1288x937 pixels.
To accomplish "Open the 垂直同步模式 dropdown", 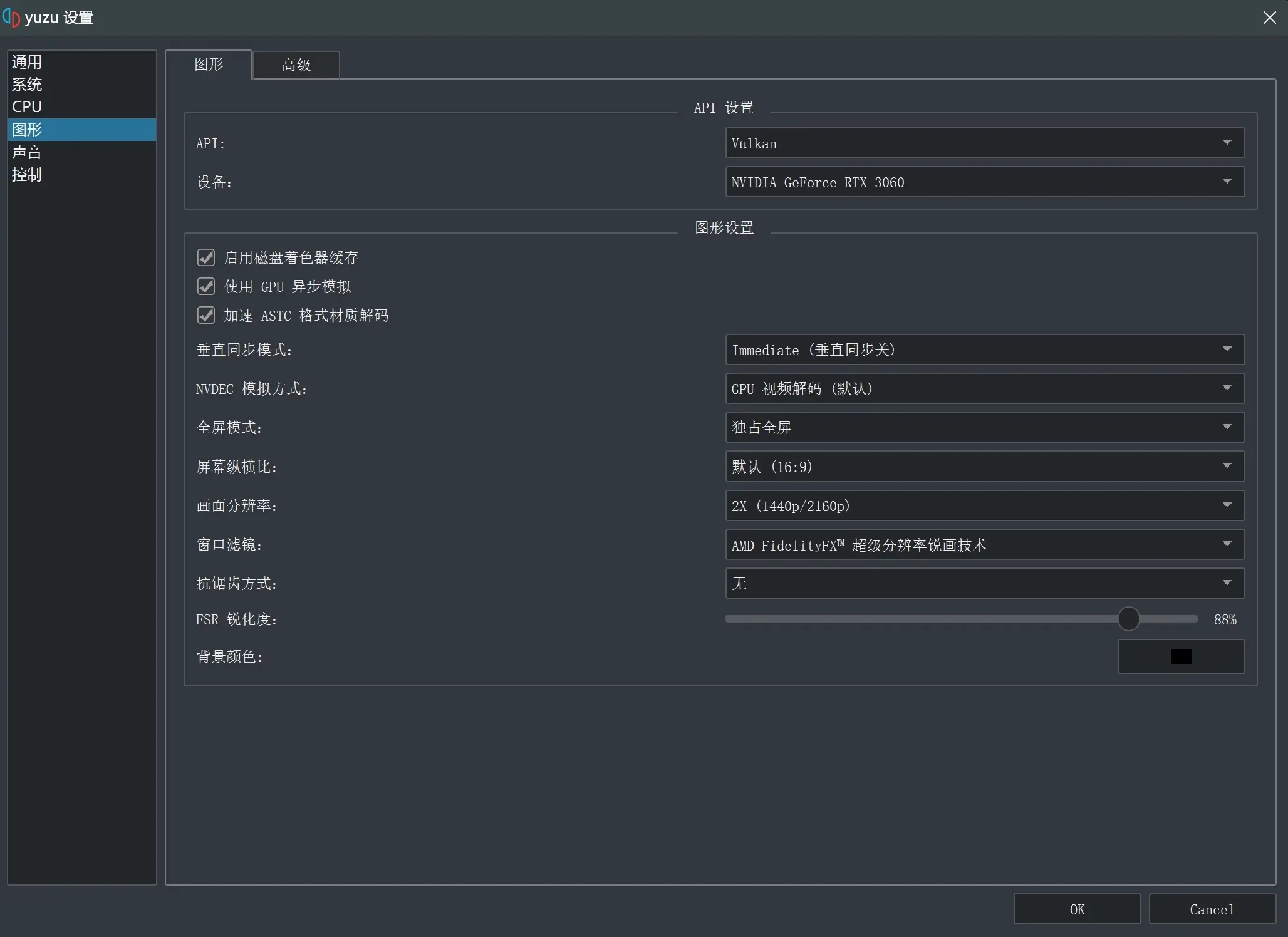I will tap(985, 349).
